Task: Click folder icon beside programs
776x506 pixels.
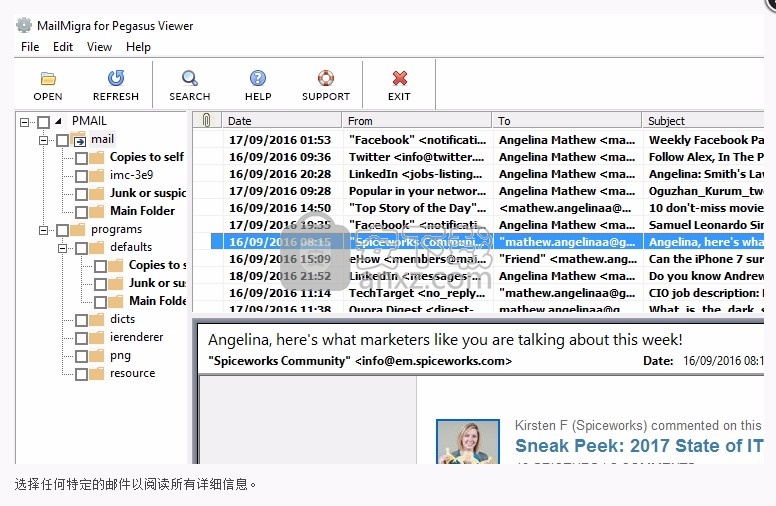Action: (x=78, y=230)
